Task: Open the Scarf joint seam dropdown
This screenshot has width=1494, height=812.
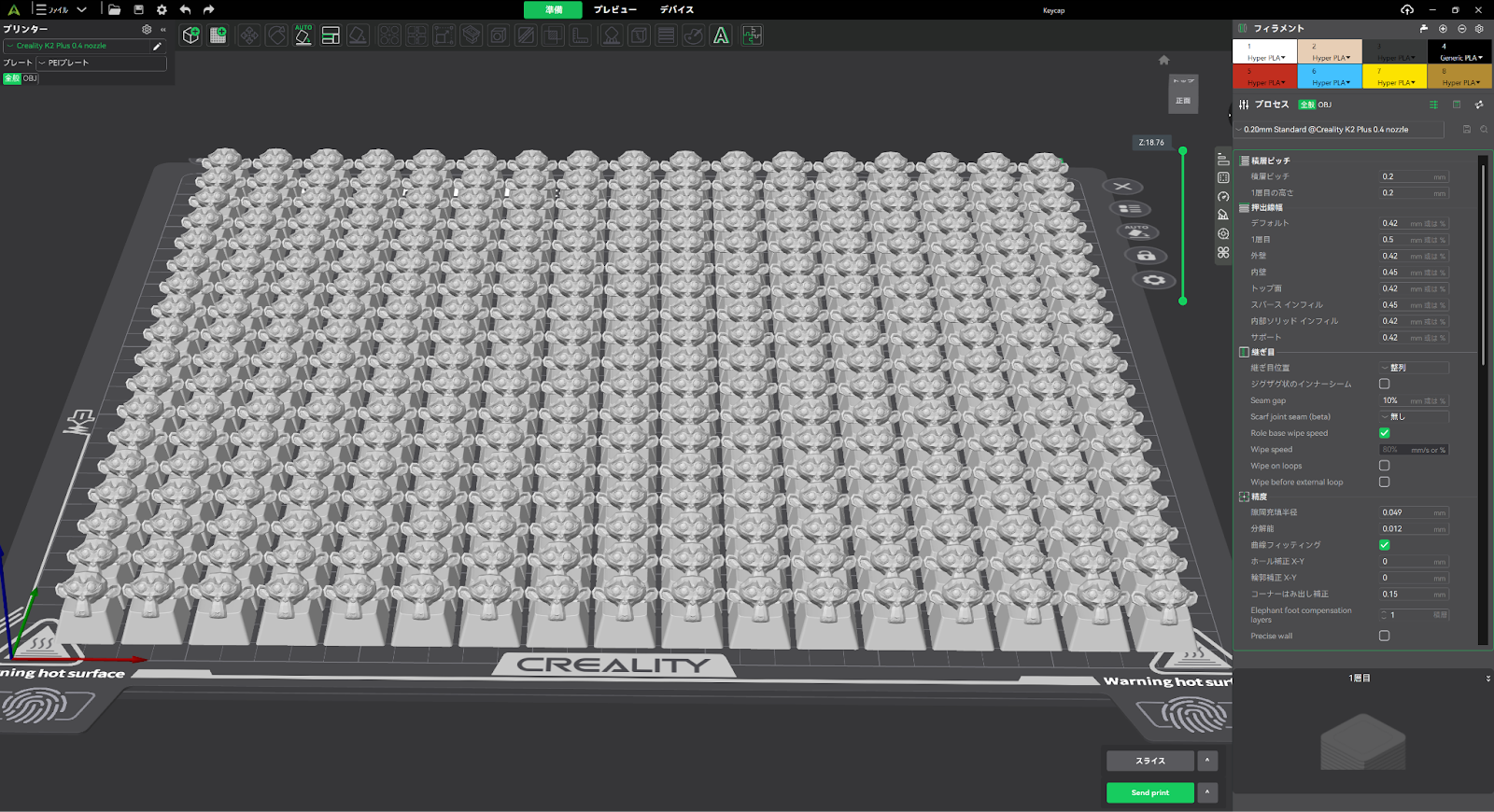Action: point(1414,417)
